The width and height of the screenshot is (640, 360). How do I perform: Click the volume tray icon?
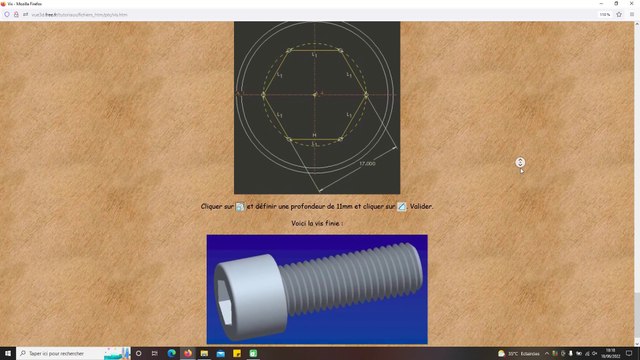[595, 353]
